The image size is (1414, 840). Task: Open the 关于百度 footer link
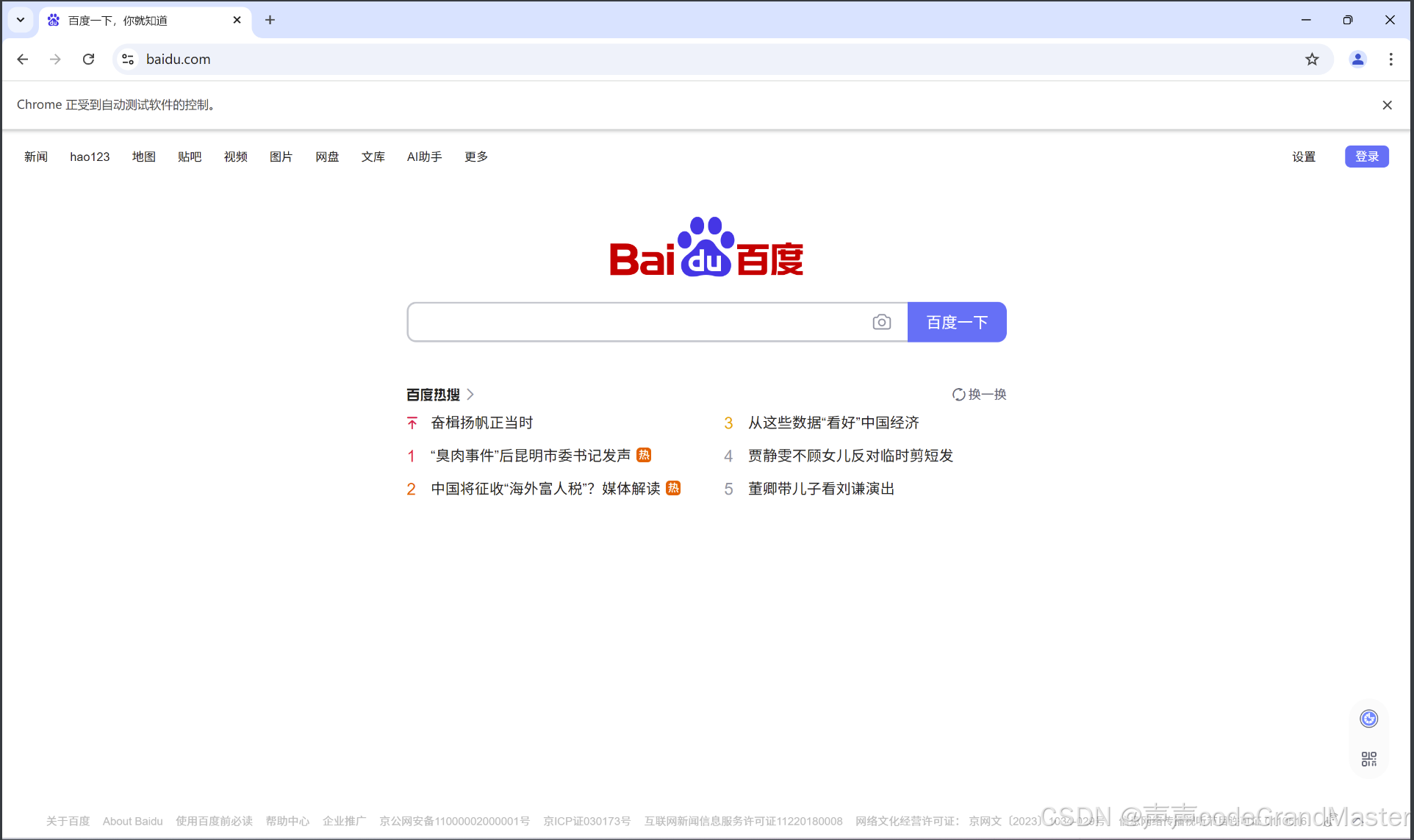tap(68, 821)
